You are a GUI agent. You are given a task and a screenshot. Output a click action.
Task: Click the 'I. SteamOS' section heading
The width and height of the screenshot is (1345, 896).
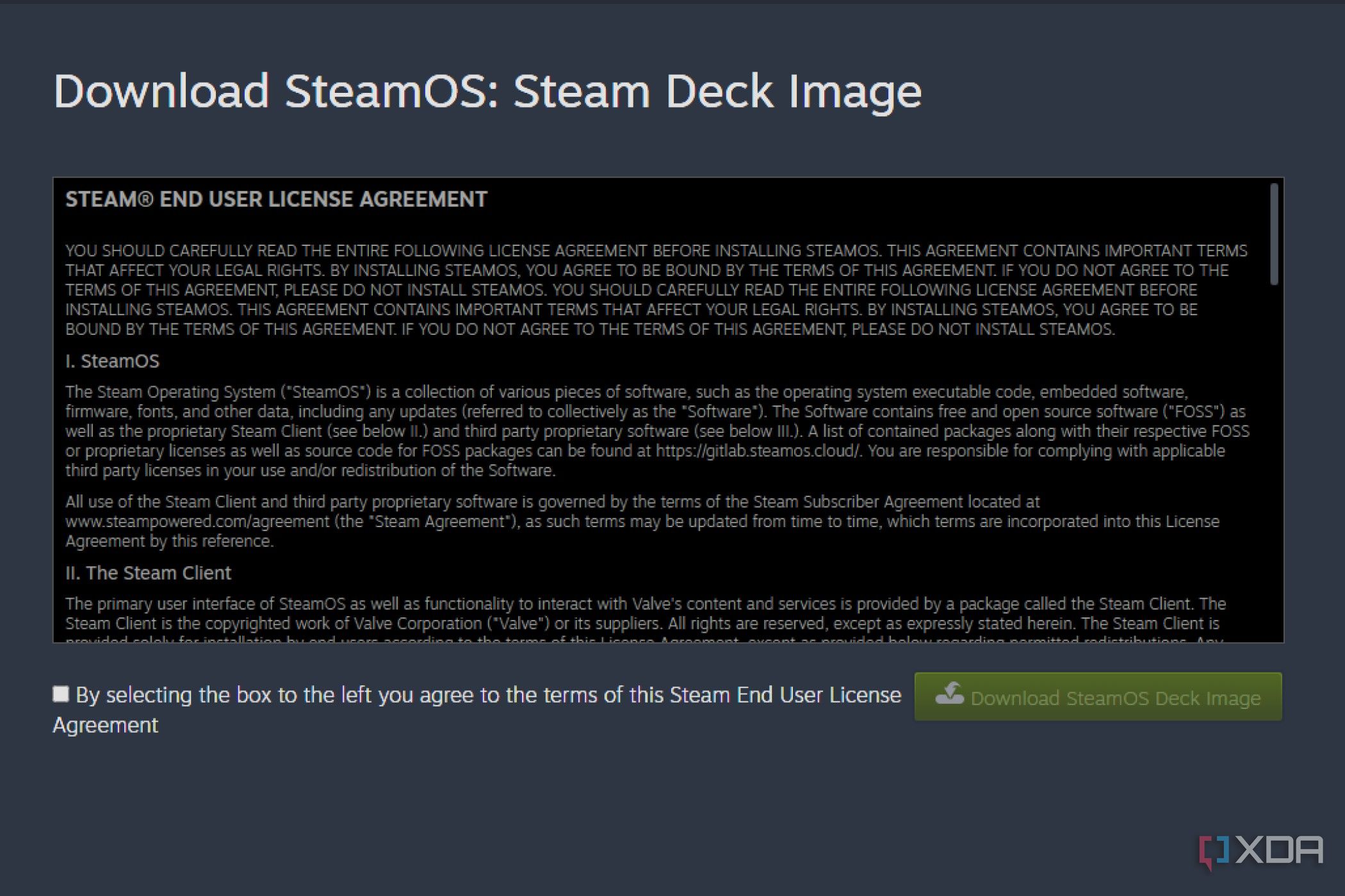pos(112,361)
